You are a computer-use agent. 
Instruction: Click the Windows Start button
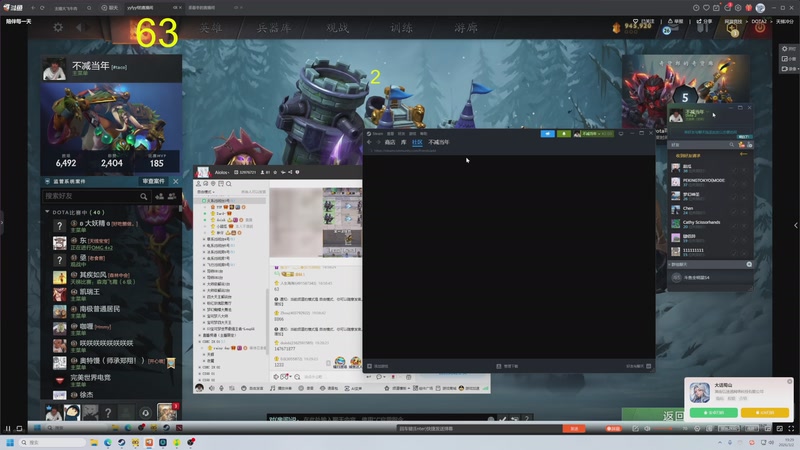[x=10, y=442]
